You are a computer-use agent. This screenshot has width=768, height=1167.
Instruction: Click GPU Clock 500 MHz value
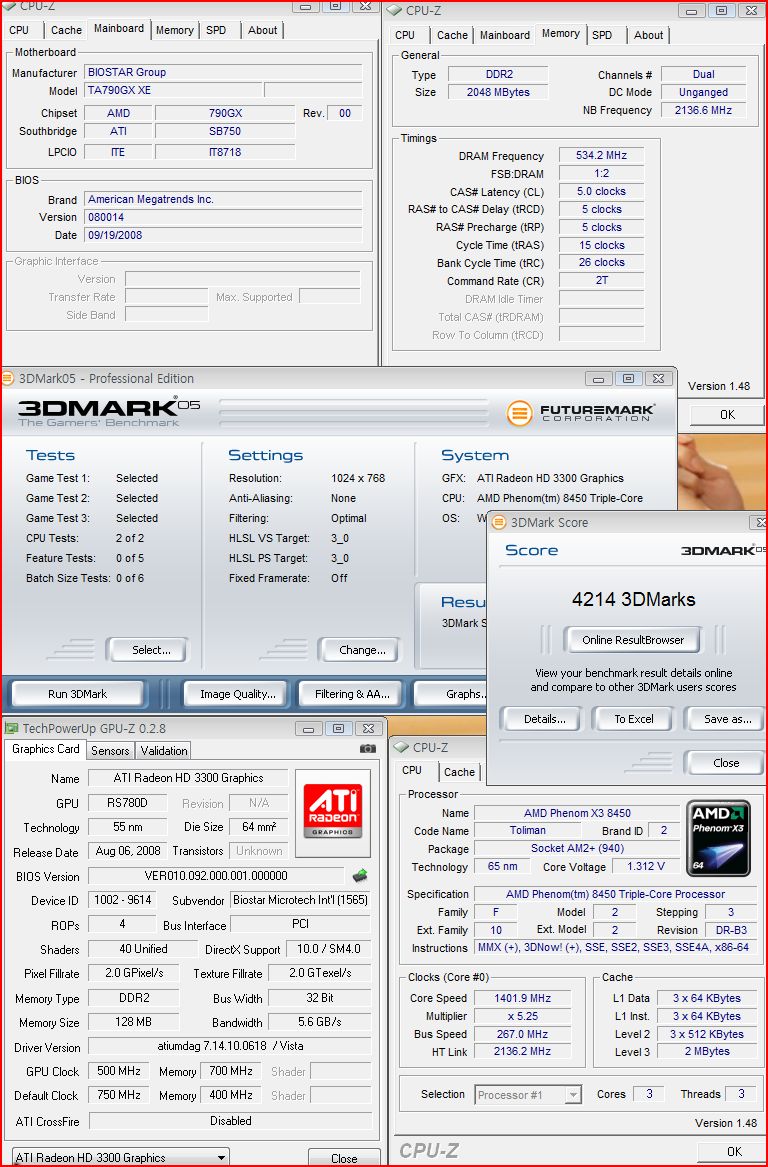pyautogui.click(x=119, y=1071)
